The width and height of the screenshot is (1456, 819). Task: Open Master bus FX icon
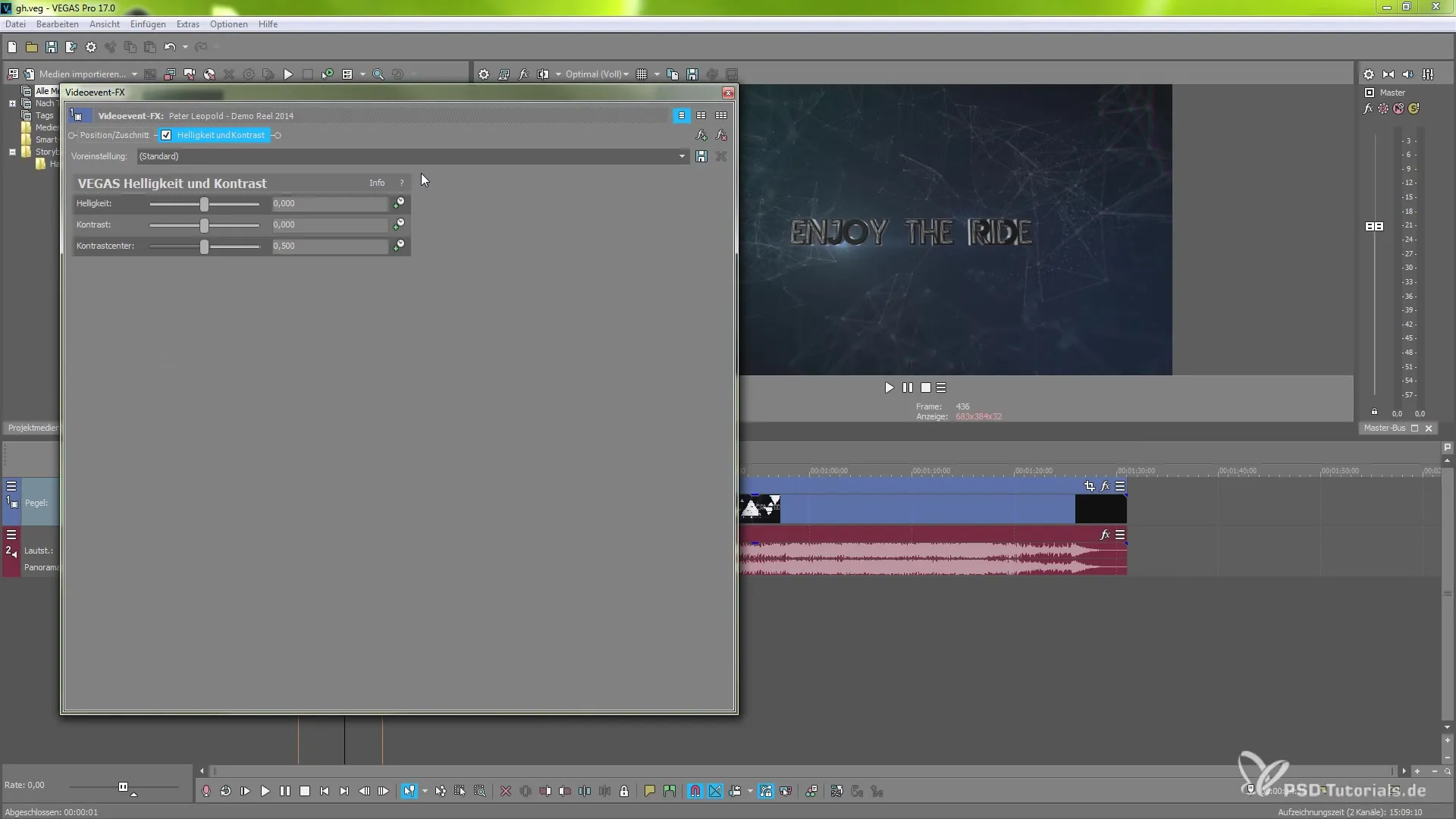pyautogui.click(x=1368, y=108)
